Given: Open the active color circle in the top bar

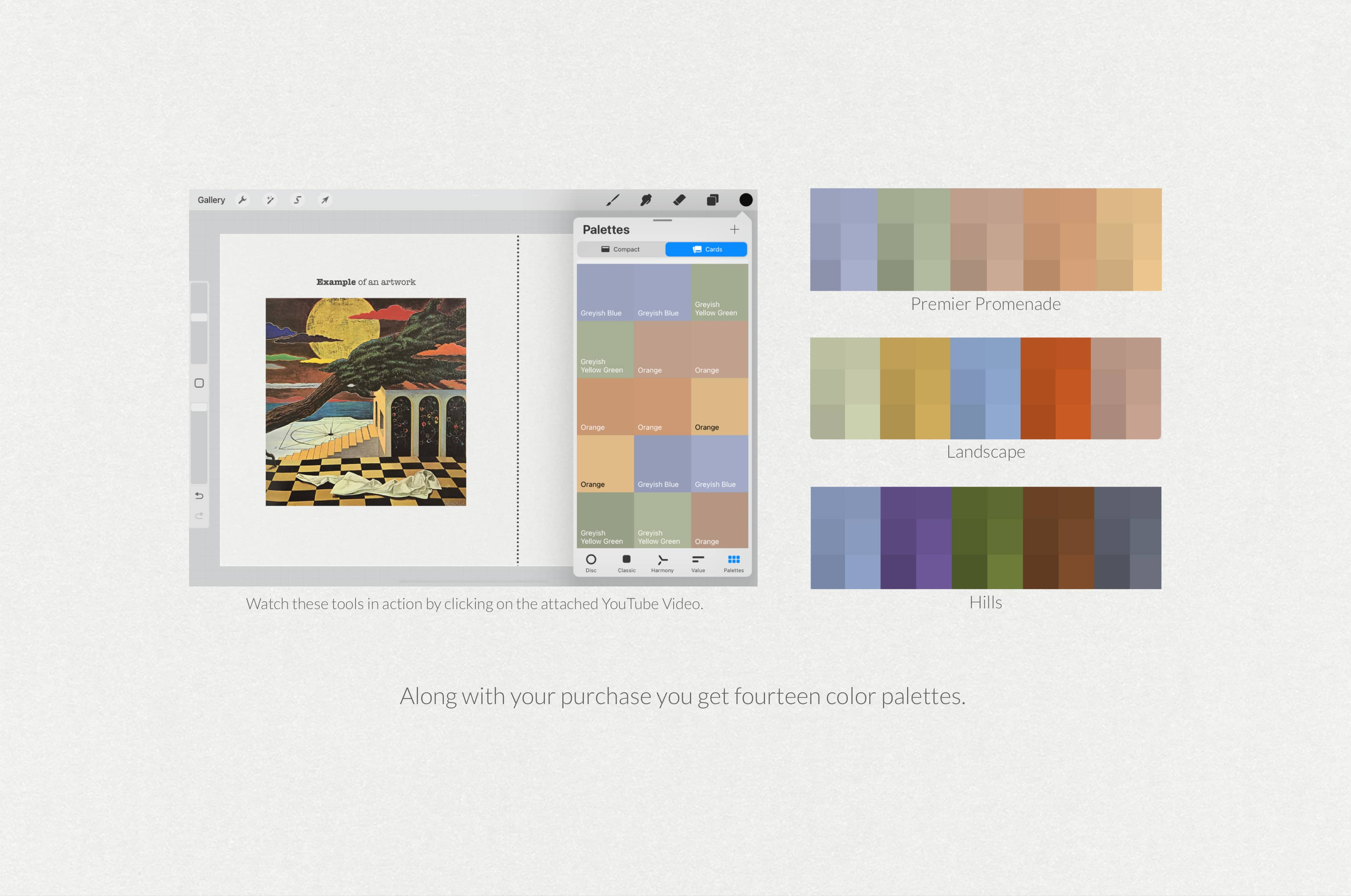Looking at the screenshot, I should (x=746, y=199).
